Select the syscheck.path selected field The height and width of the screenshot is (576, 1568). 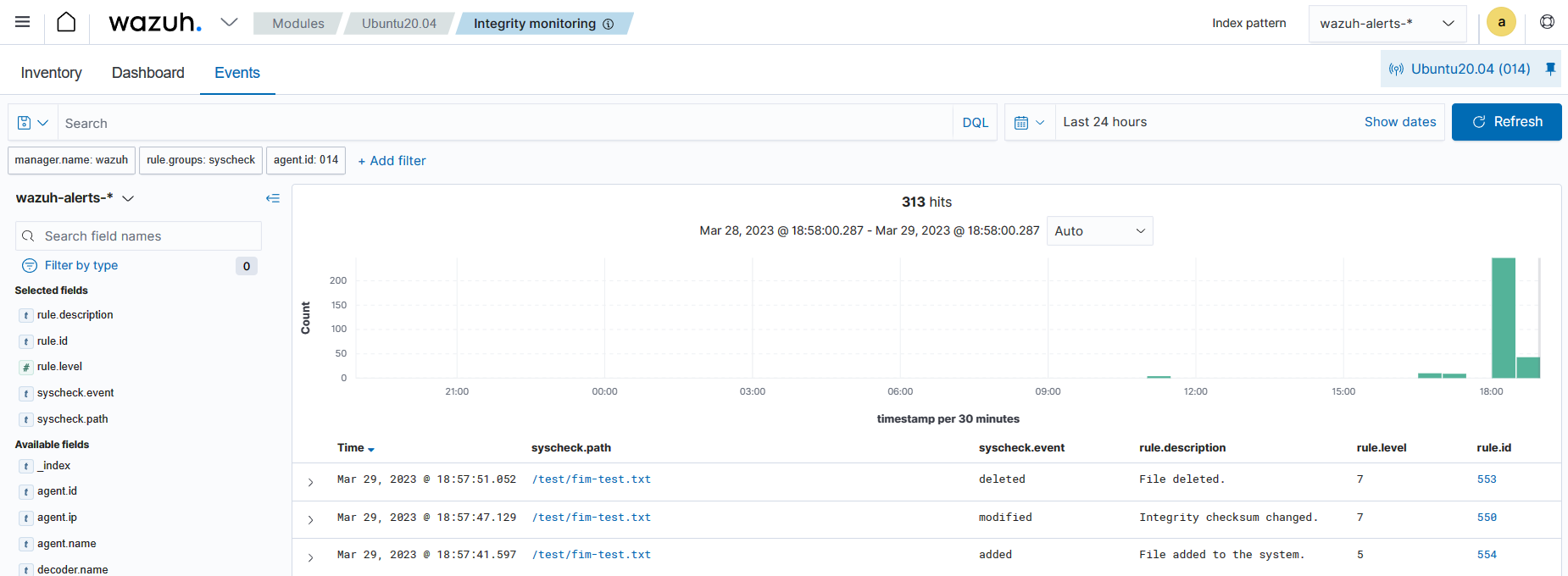[72, 419]
